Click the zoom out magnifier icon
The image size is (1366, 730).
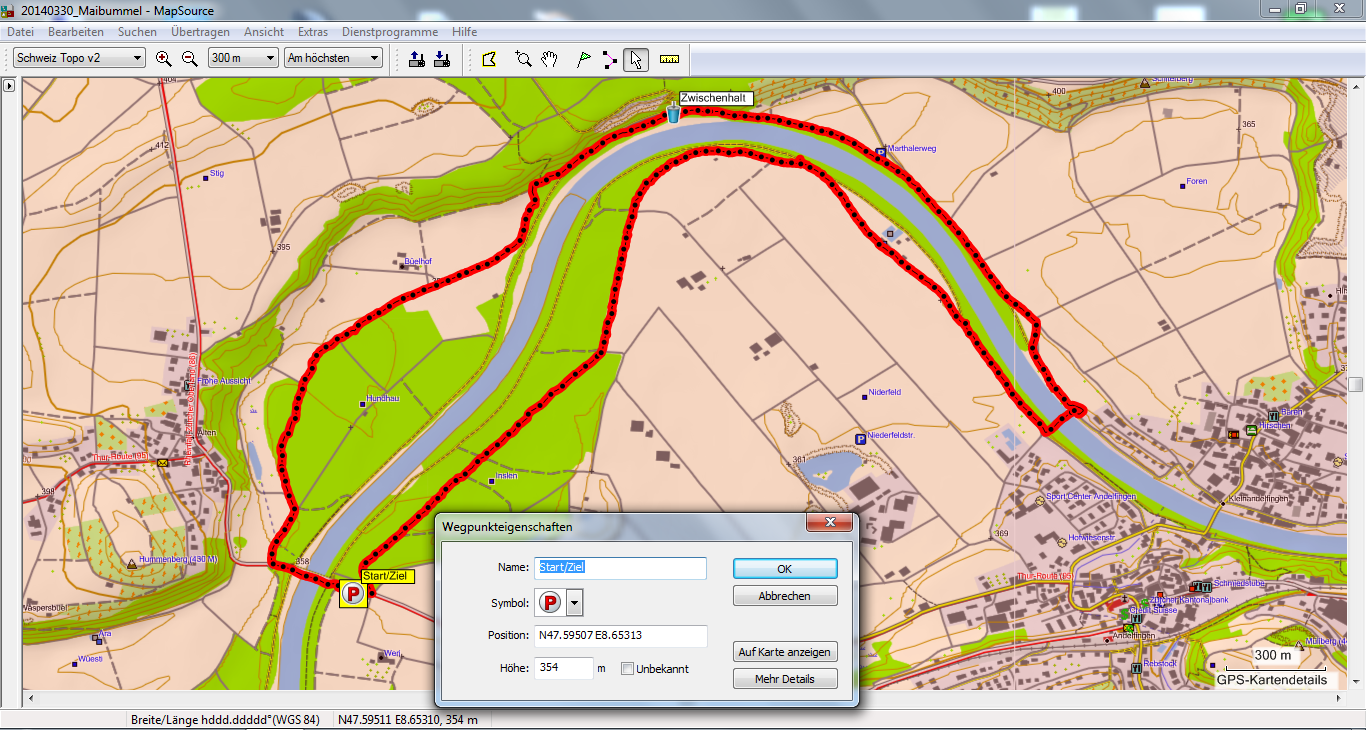coord(189,58)
